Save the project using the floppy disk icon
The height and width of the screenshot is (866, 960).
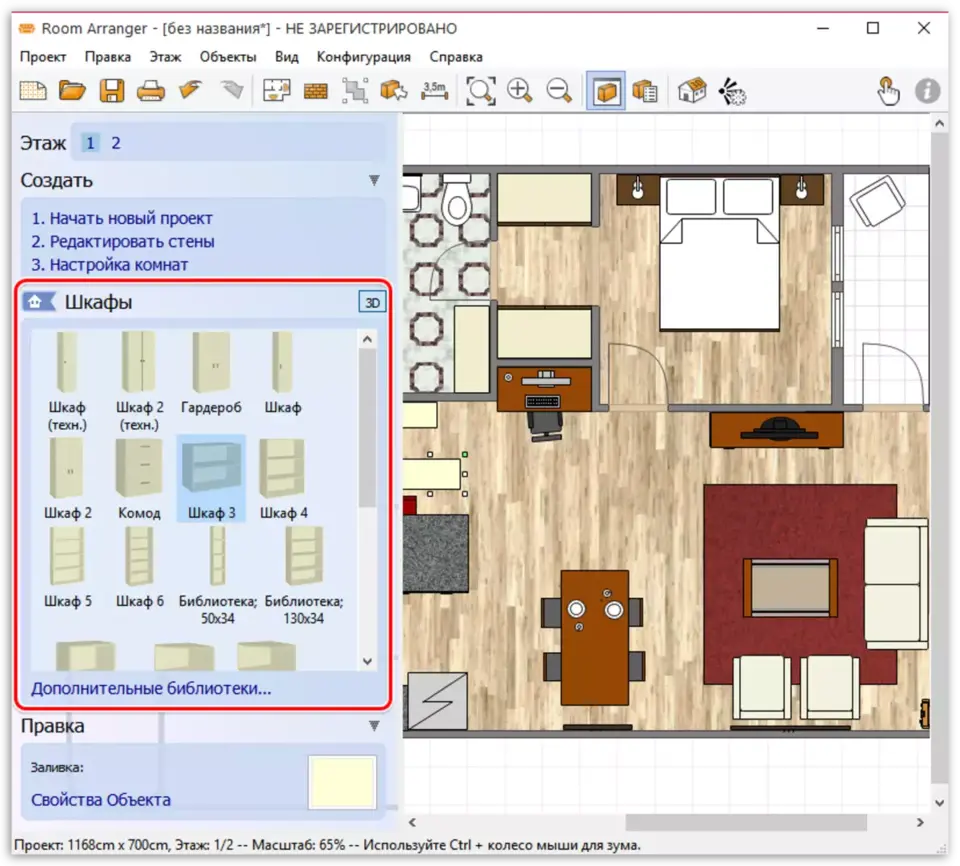pos(111,91)
